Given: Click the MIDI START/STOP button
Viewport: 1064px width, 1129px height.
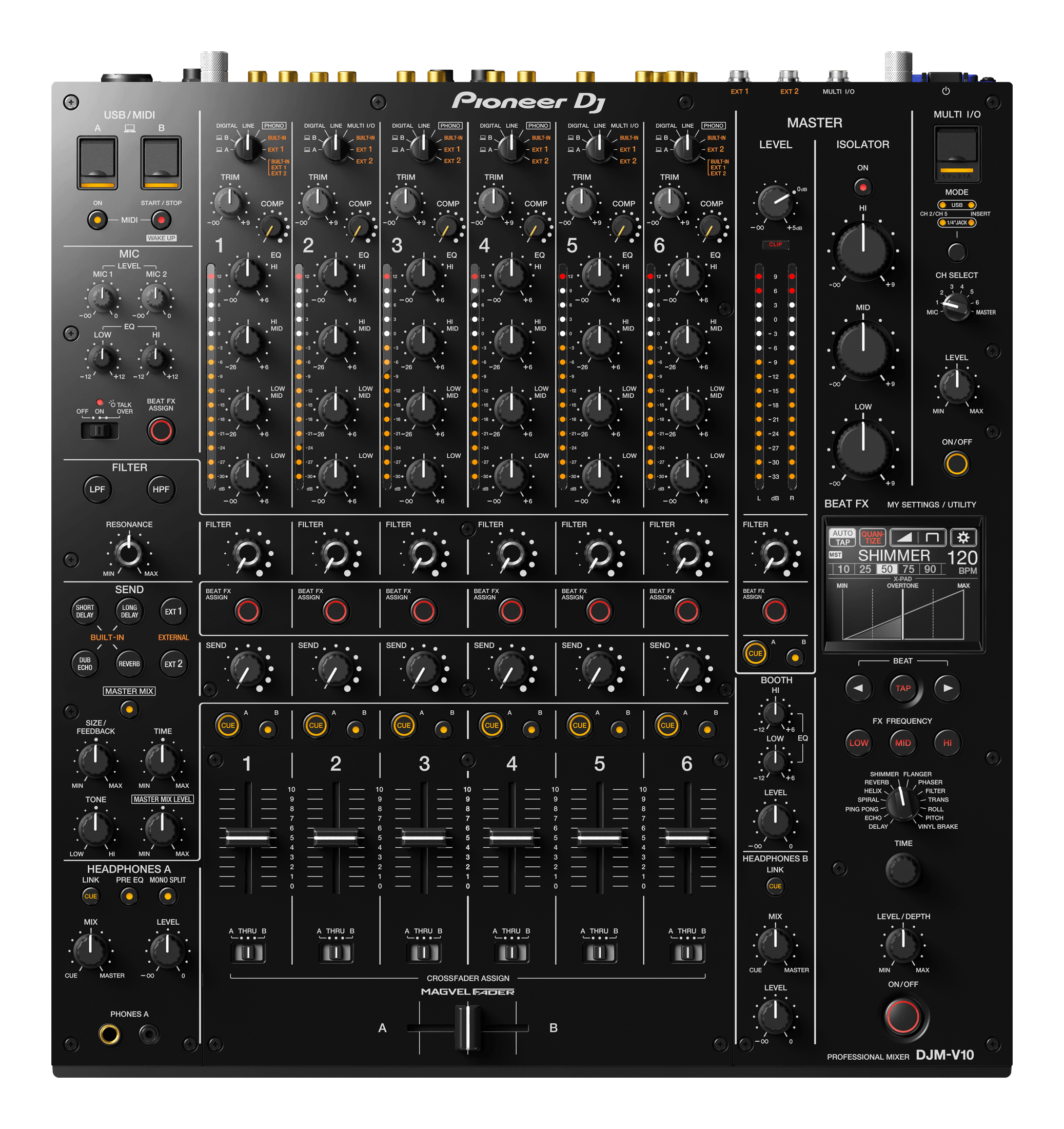Looking at the screenshot, I should point(161,220).
